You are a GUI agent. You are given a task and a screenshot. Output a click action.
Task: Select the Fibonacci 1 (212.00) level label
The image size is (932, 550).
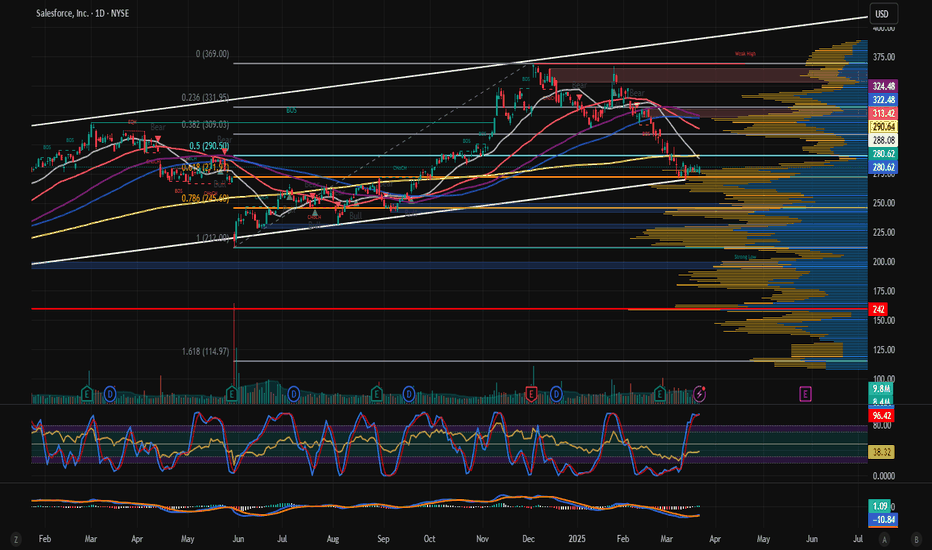212,238
